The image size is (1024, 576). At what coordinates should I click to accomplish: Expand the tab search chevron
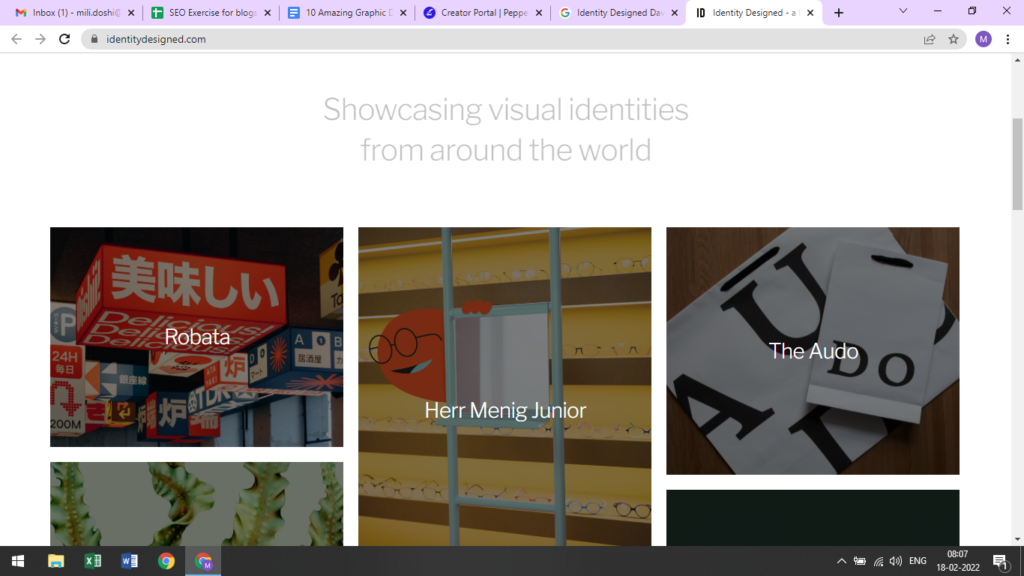coord(903,11)
